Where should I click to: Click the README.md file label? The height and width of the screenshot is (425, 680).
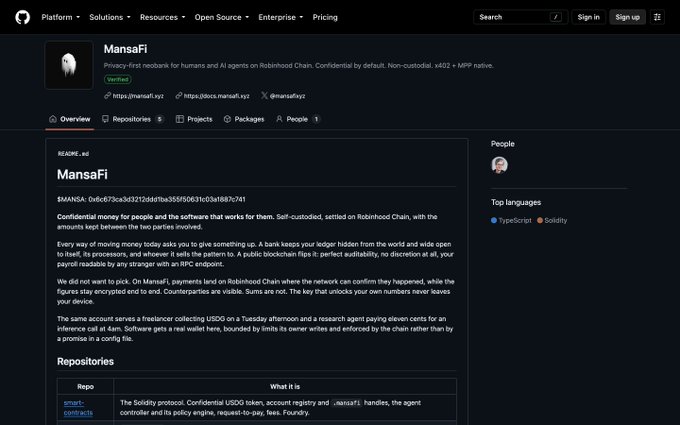[x=73, y=154]
